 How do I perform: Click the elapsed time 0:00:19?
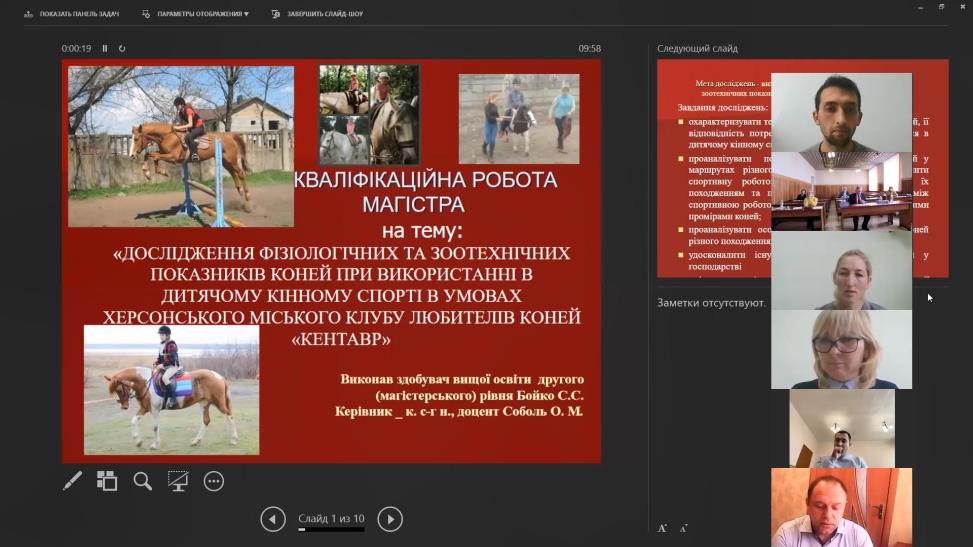[x=76, y=48]
